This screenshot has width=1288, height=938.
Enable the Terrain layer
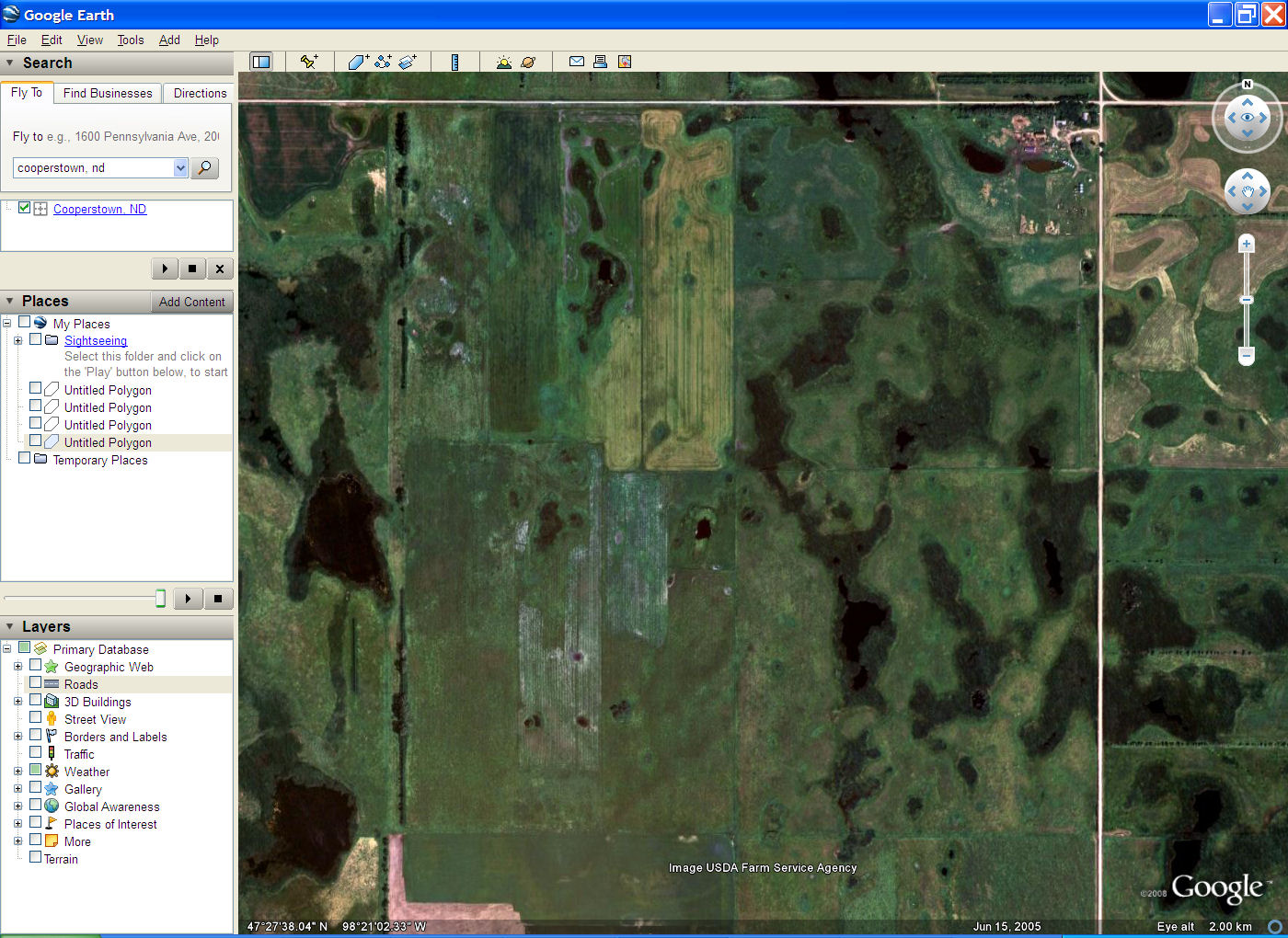(36, 857)
